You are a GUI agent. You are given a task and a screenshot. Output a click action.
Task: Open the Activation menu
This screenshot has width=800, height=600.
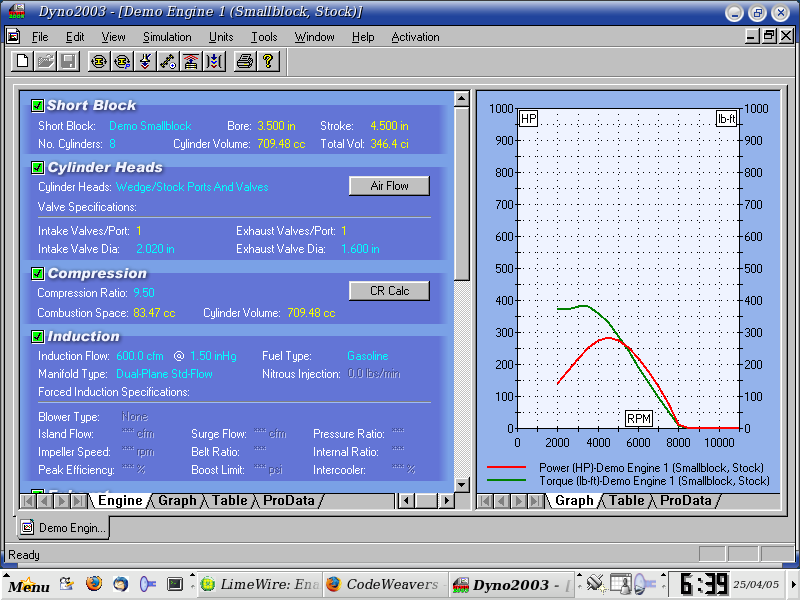(415, 37)
